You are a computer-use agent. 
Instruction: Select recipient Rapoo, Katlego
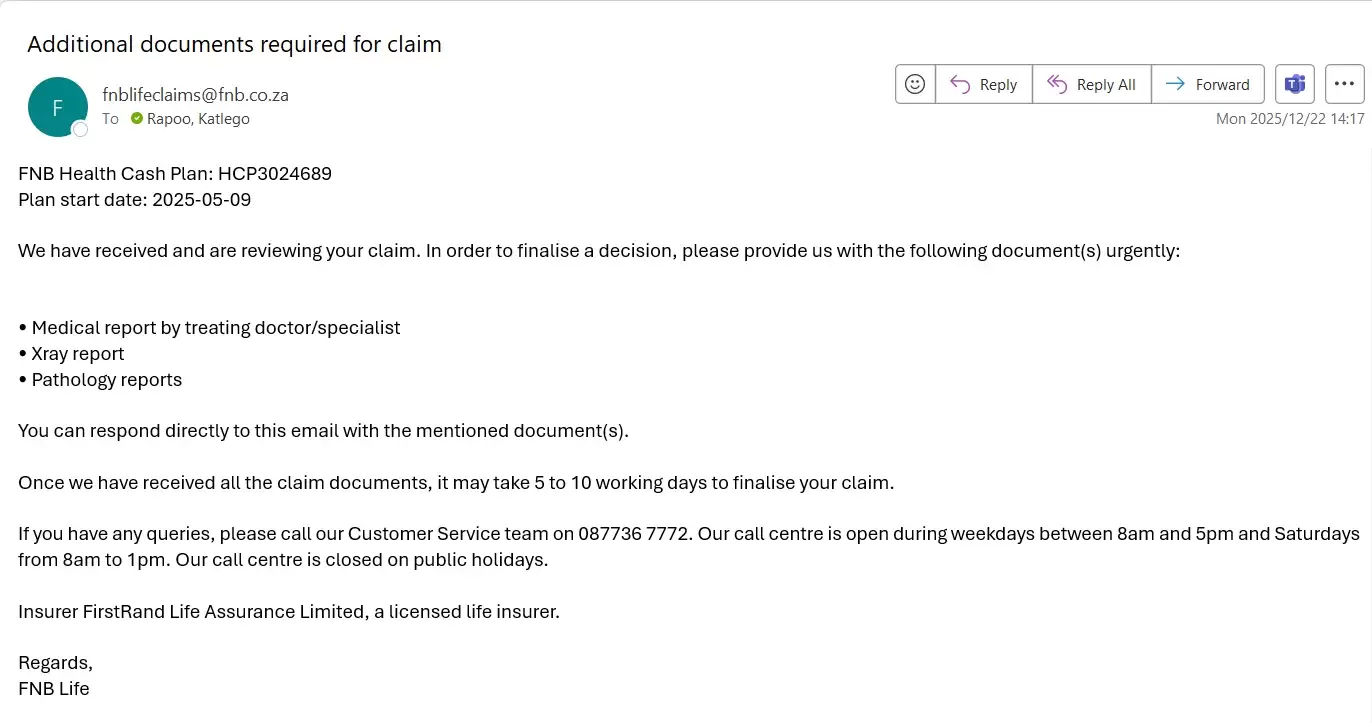click(198, 119)
